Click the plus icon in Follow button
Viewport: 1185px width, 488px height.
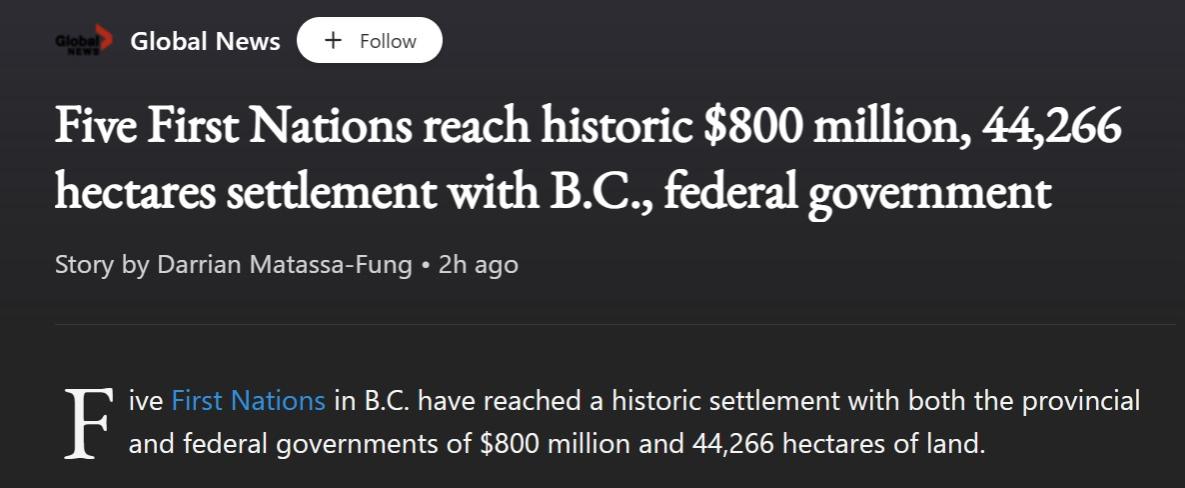point(333,41)
